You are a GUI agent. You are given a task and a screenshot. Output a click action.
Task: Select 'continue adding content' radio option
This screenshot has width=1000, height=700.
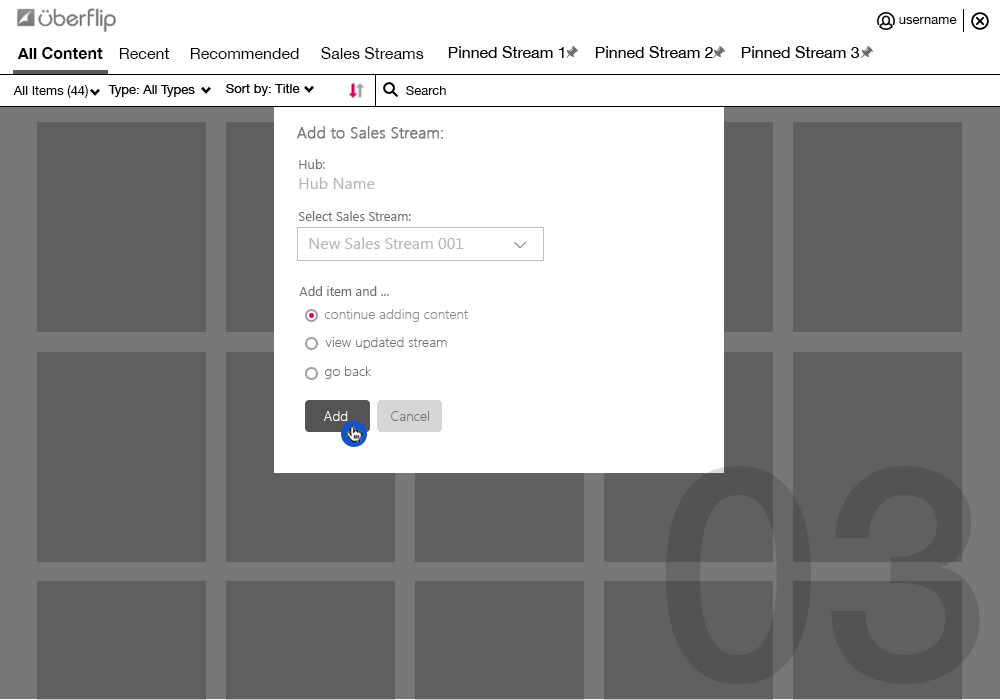[x=311, y=316]
